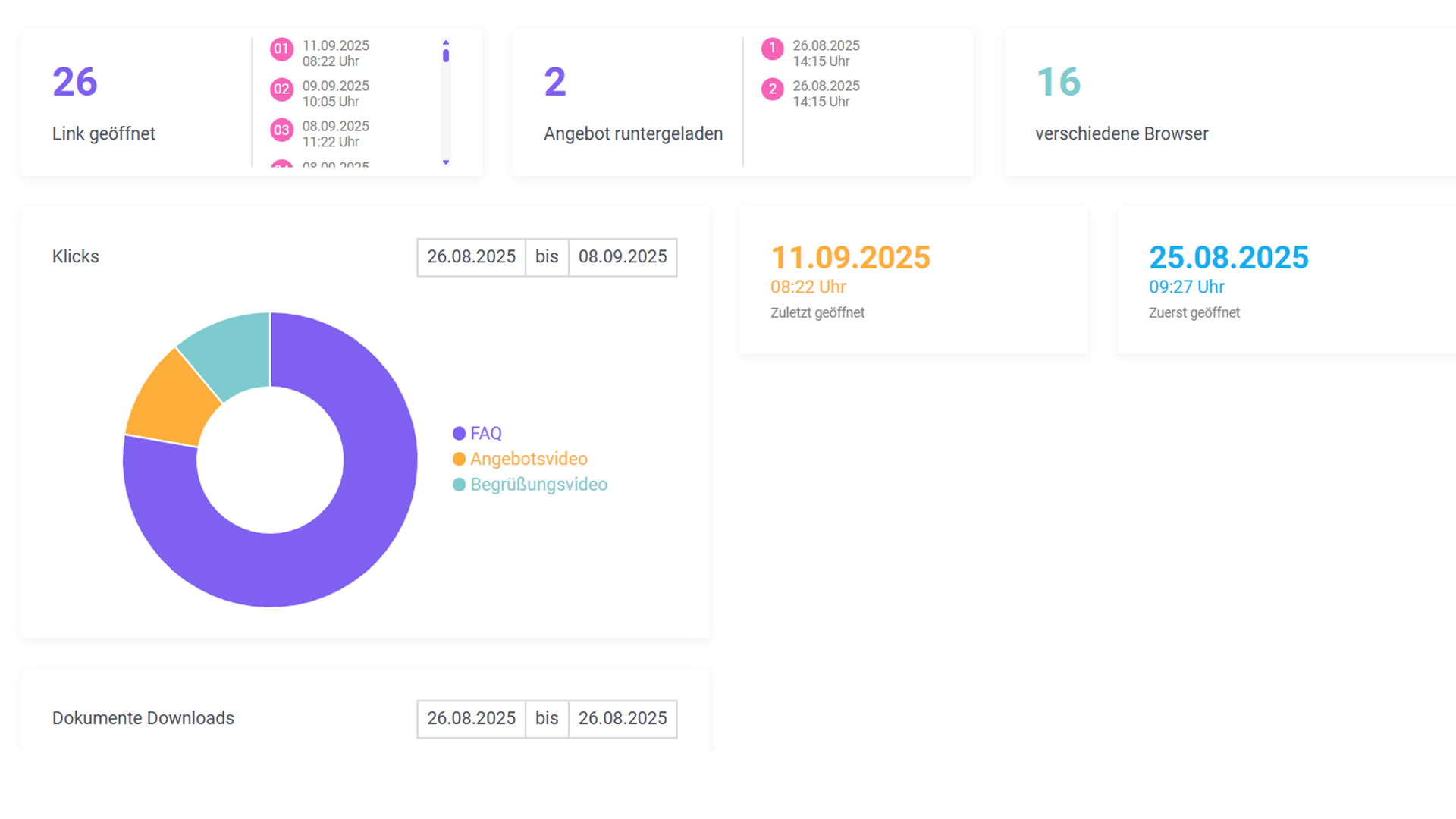Select the 11.09.2025 08:22 Uhr entry
The image size is (1456, 819).
pos(335,53)
